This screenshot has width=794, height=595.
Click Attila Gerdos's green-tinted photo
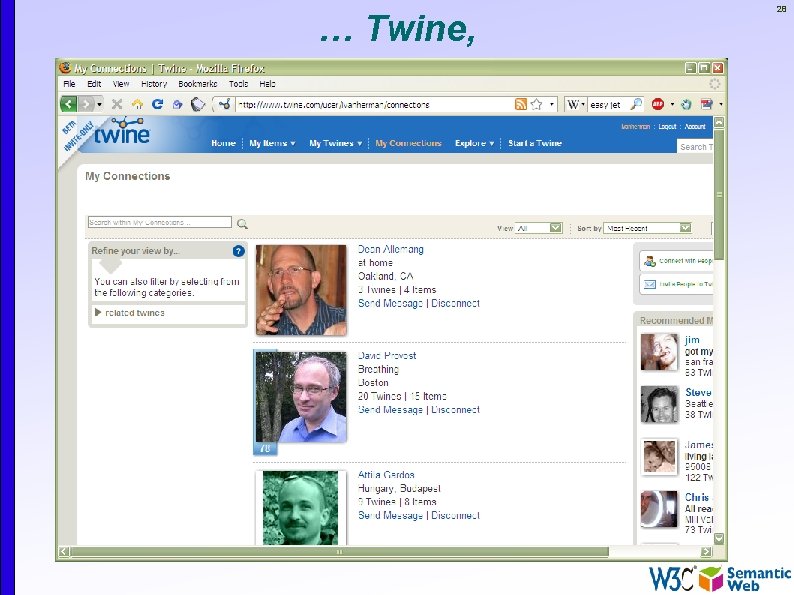(x=301, y=508)
